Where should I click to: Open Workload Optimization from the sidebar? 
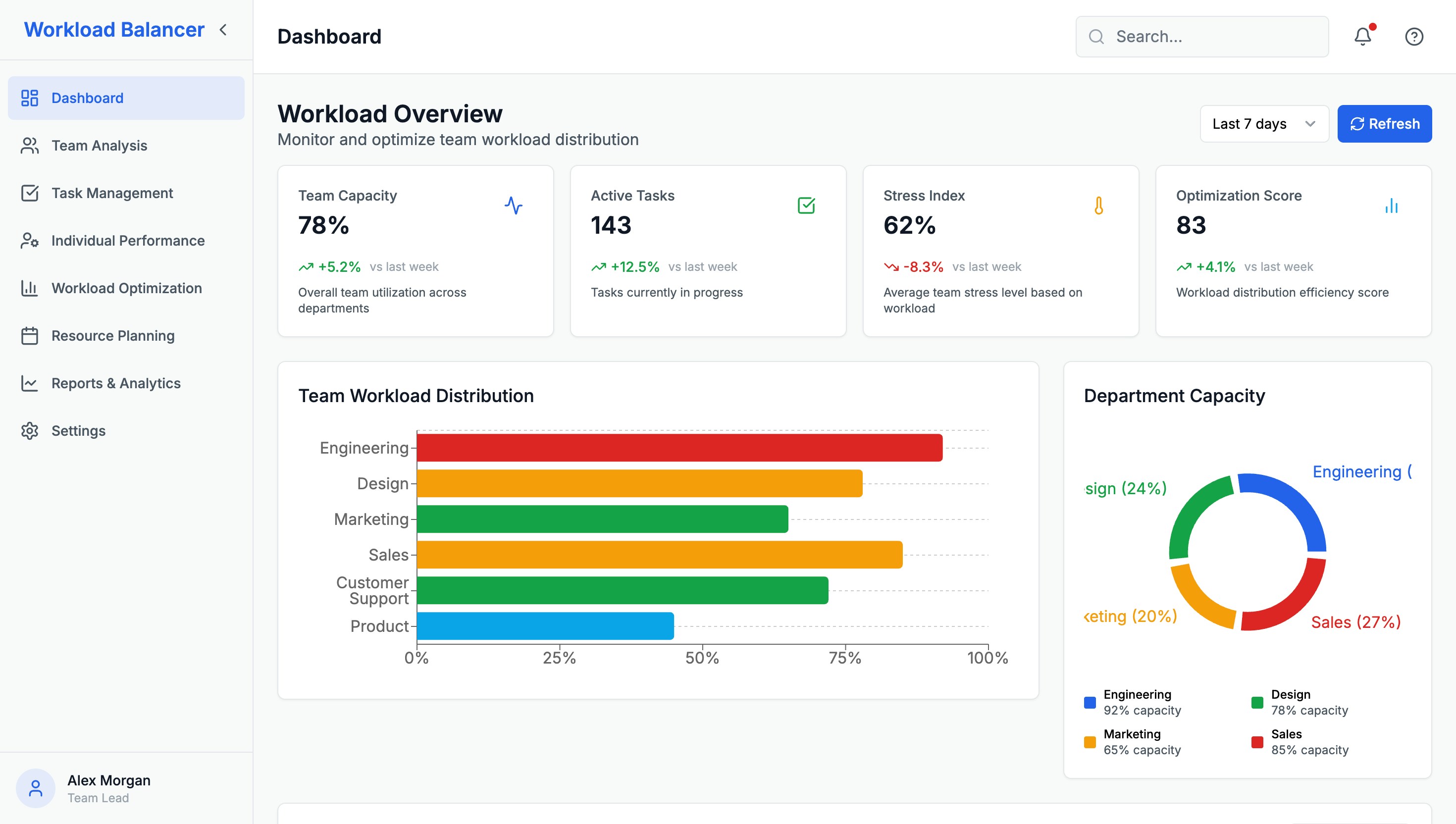coord(126,288)
